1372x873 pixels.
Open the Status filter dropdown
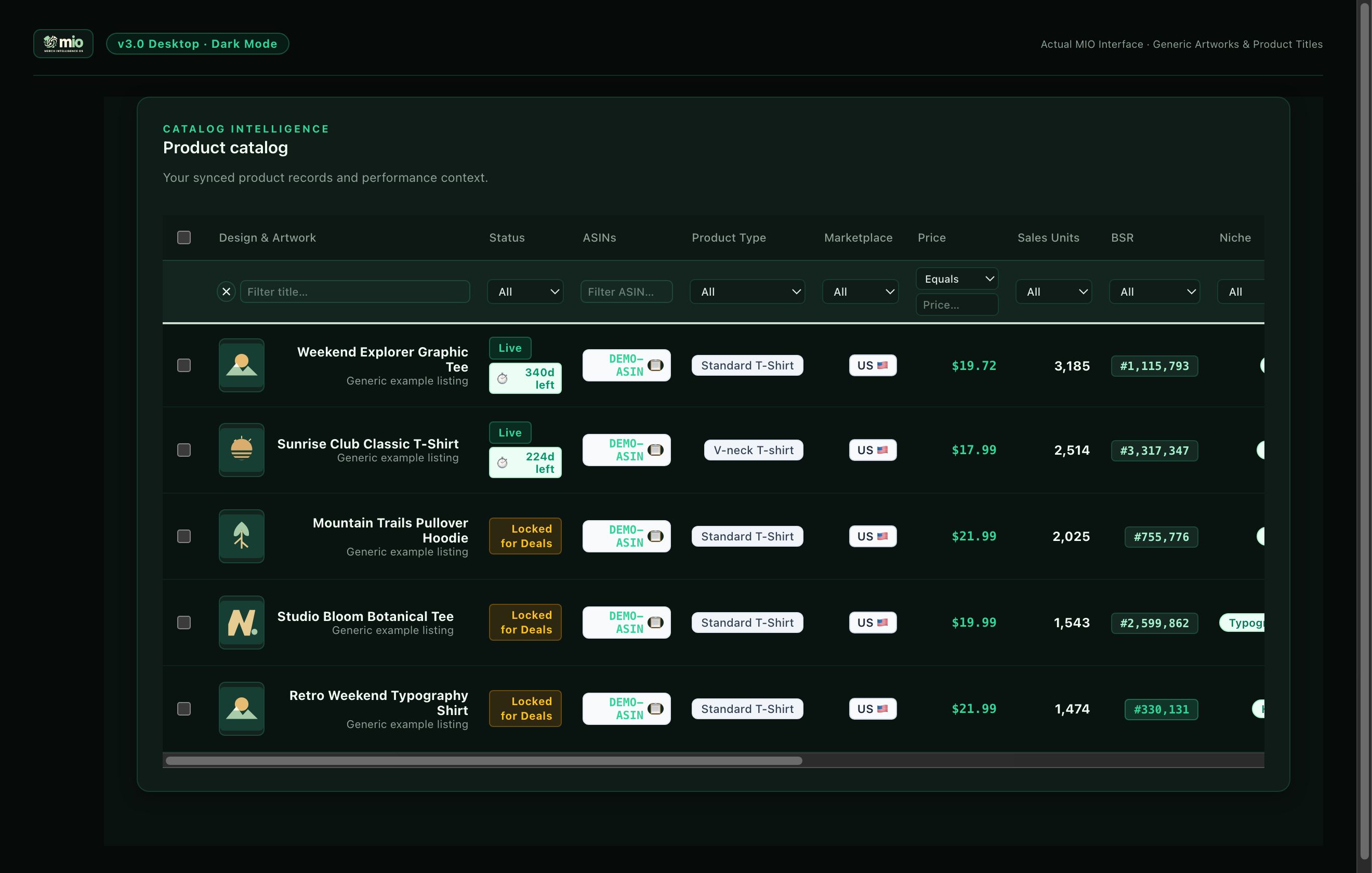(x=525, y=292)
